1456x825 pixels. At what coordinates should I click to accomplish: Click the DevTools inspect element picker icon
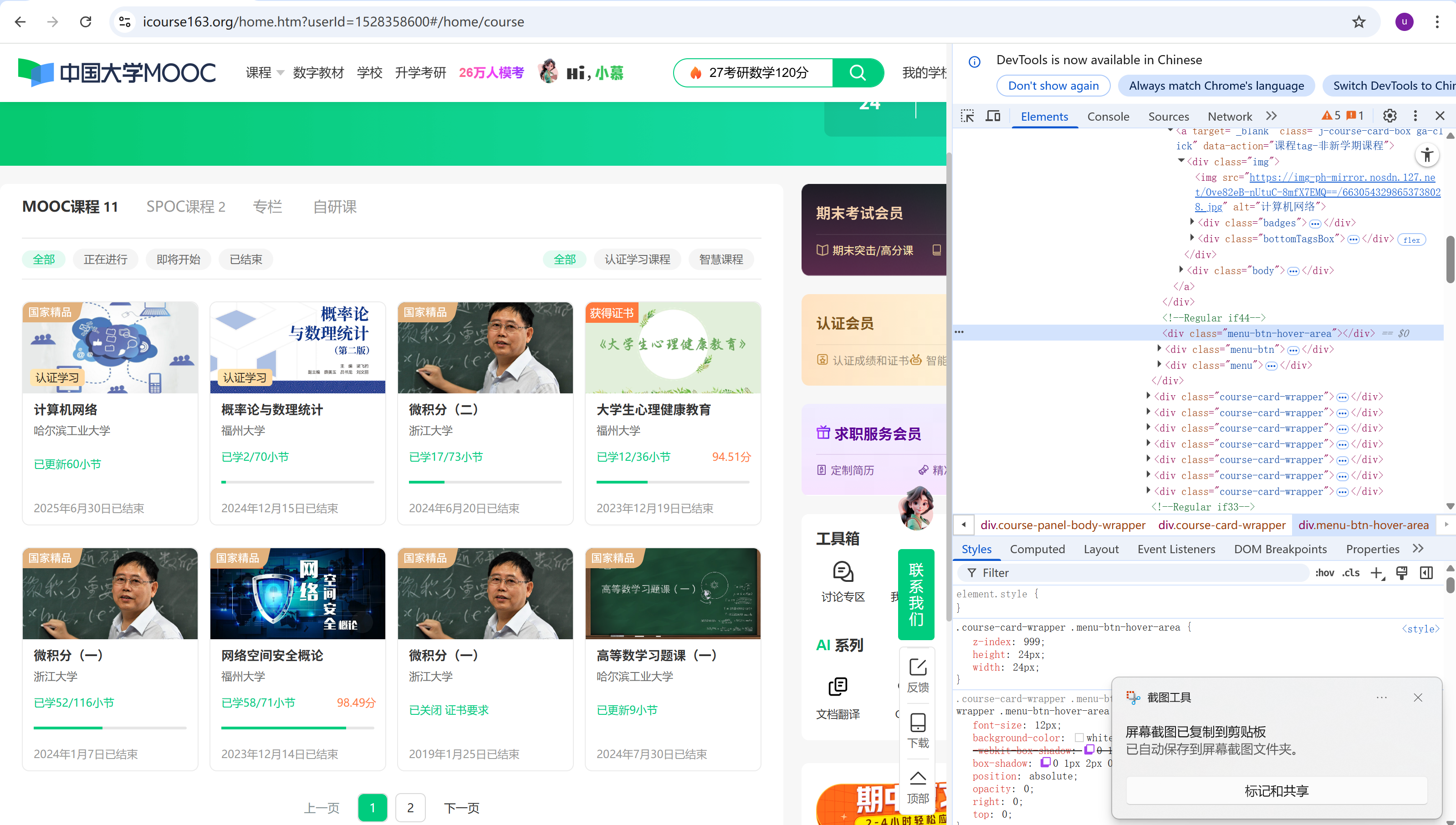967,116
